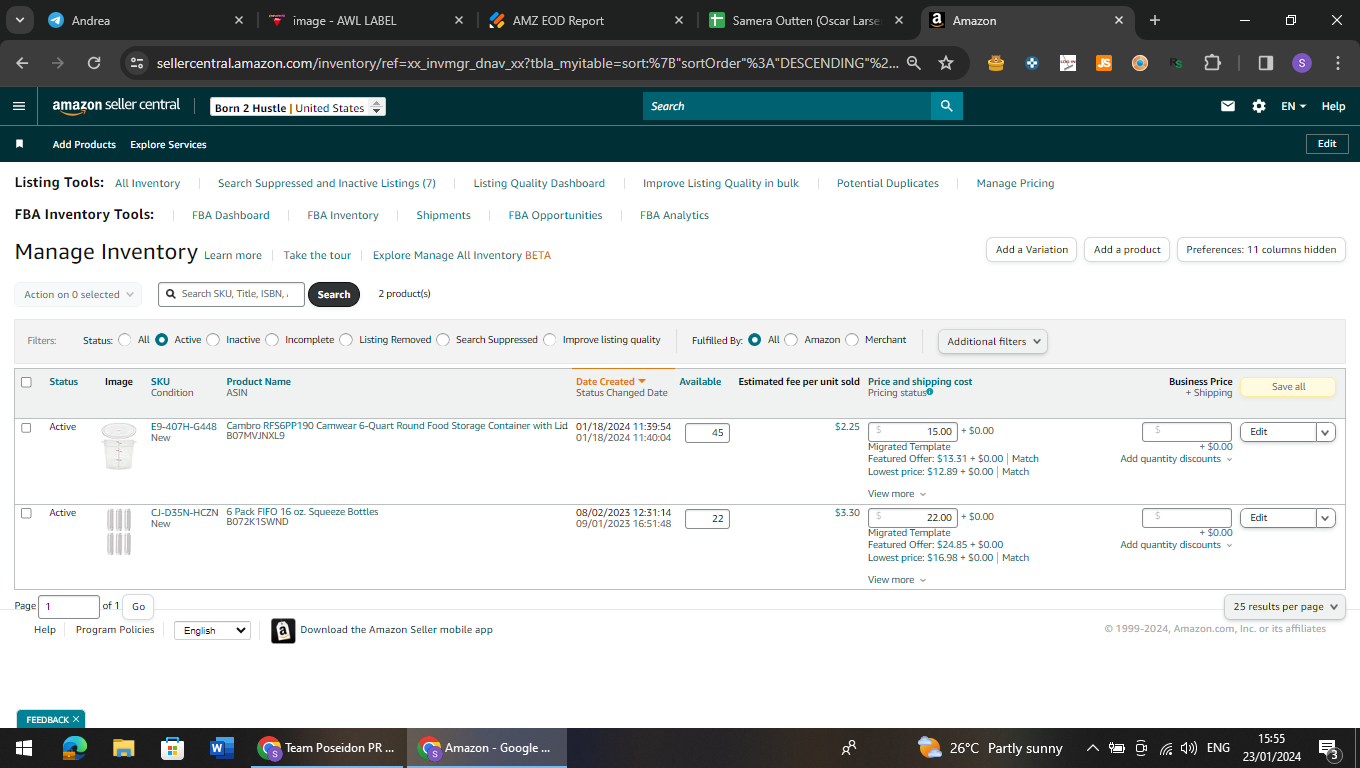Expand the Additional filters dropdown
The height and width of the screenshot is (768, 1360).
click(993, 341)
